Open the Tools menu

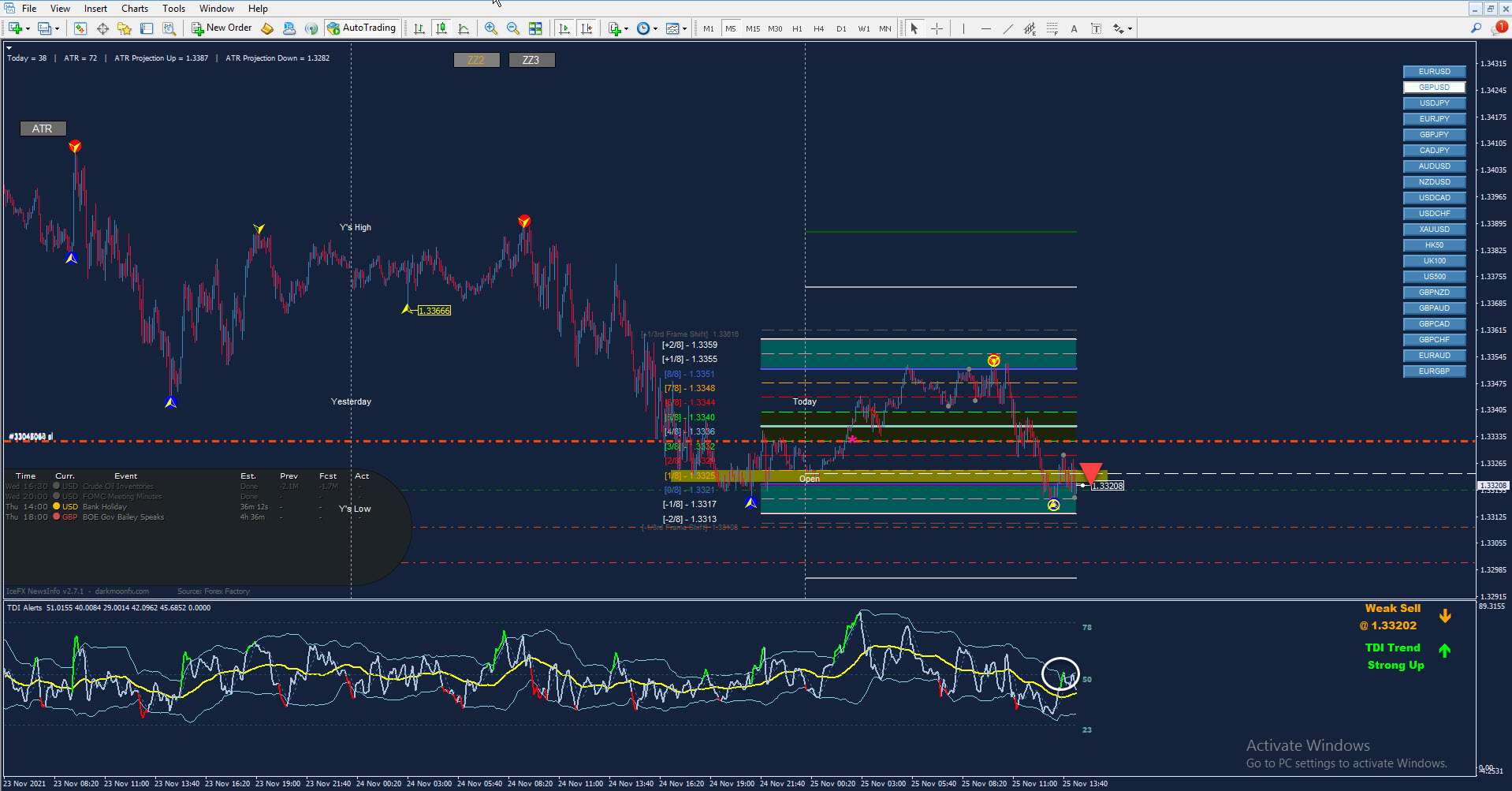(x=173, y=9)
